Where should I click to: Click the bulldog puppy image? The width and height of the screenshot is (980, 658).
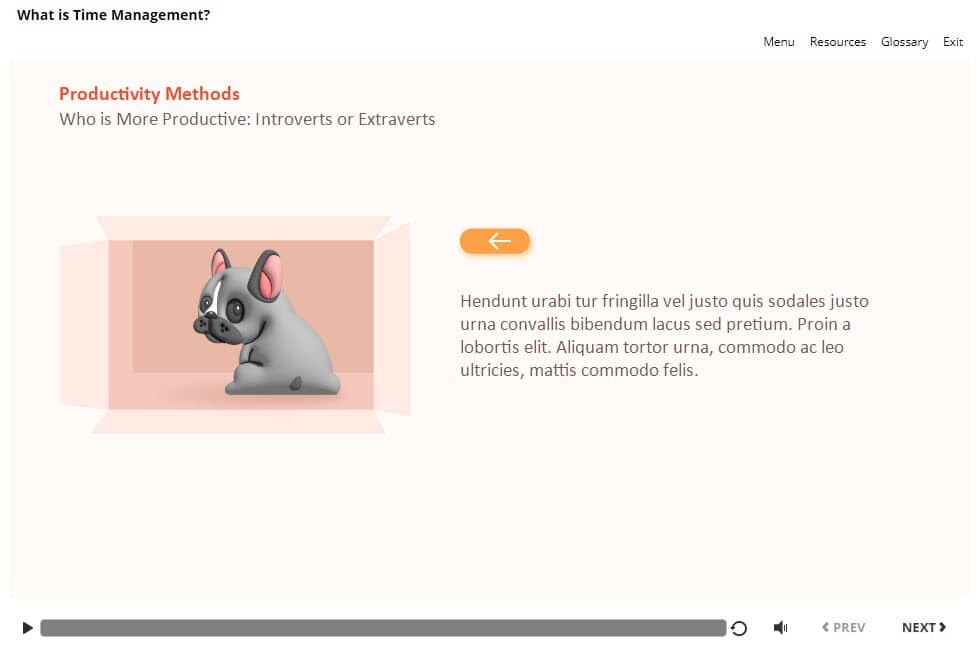click(267, 322)
